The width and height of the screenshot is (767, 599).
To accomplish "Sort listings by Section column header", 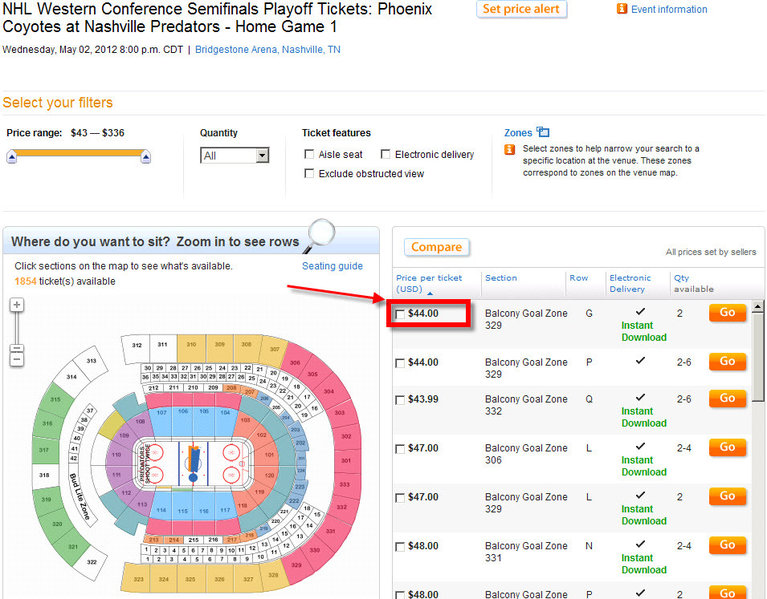I will pyautogui.click(x=501, y=278).
